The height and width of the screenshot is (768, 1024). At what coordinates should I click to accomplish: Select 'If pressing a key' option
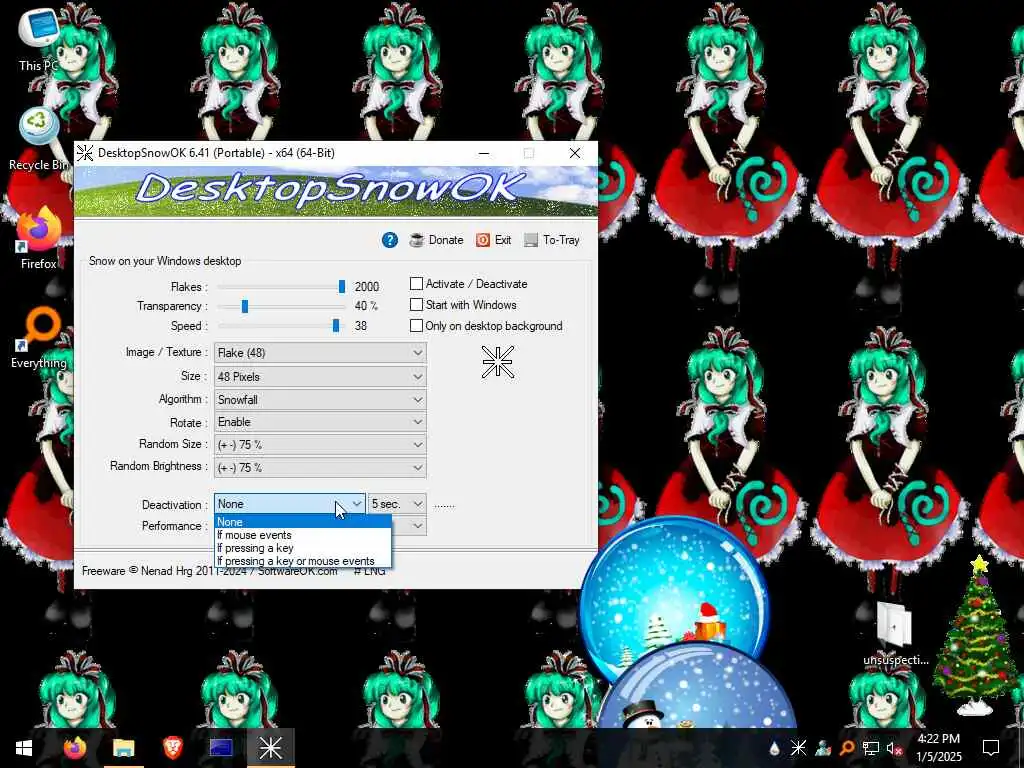pos(303,548)
